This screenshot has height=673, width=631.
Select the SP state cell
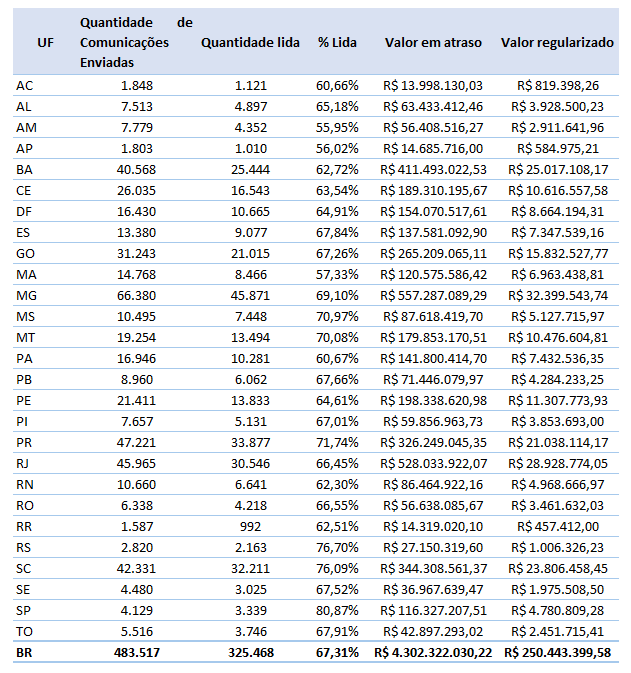(x=25, y=610)
